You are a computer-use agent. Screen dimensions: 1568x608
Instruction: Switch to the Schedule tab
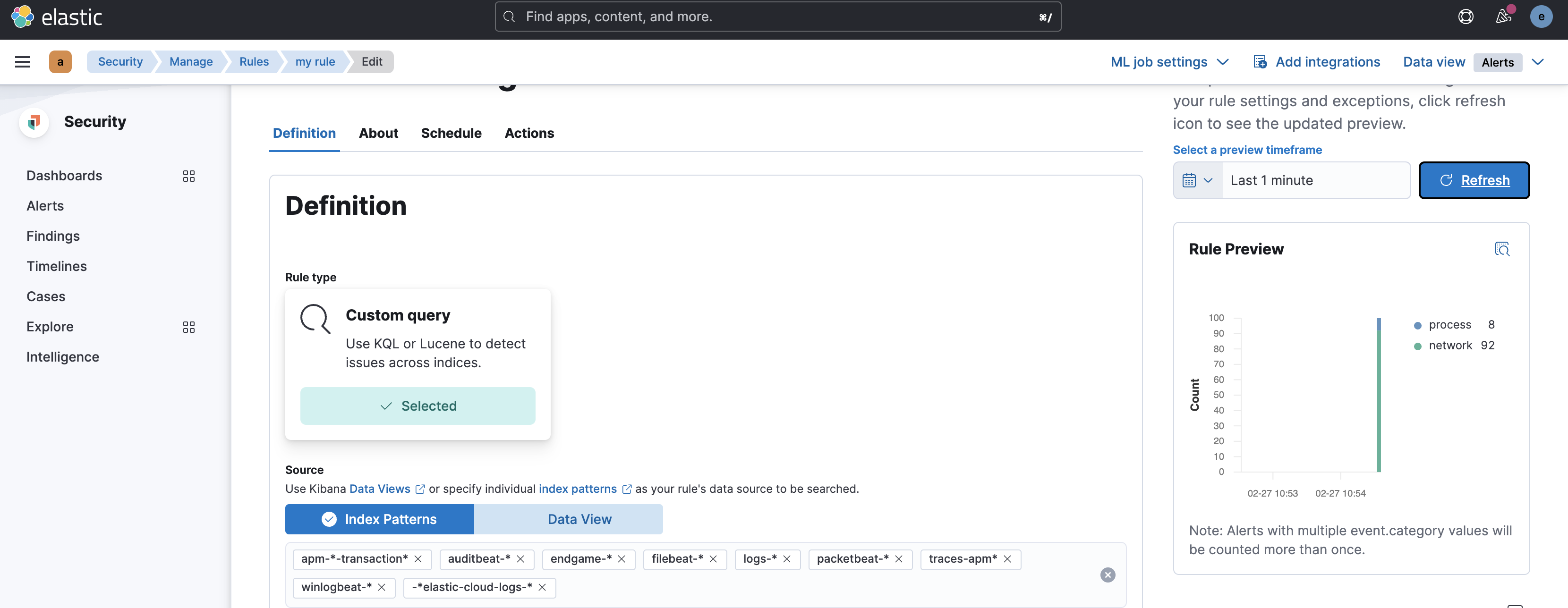point(451,133)
